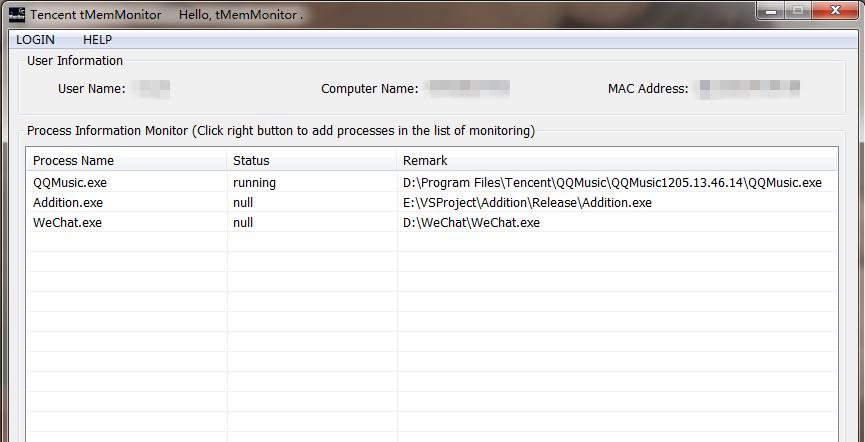
Task: Click the Computer Name label
Action: coord(370,88)
